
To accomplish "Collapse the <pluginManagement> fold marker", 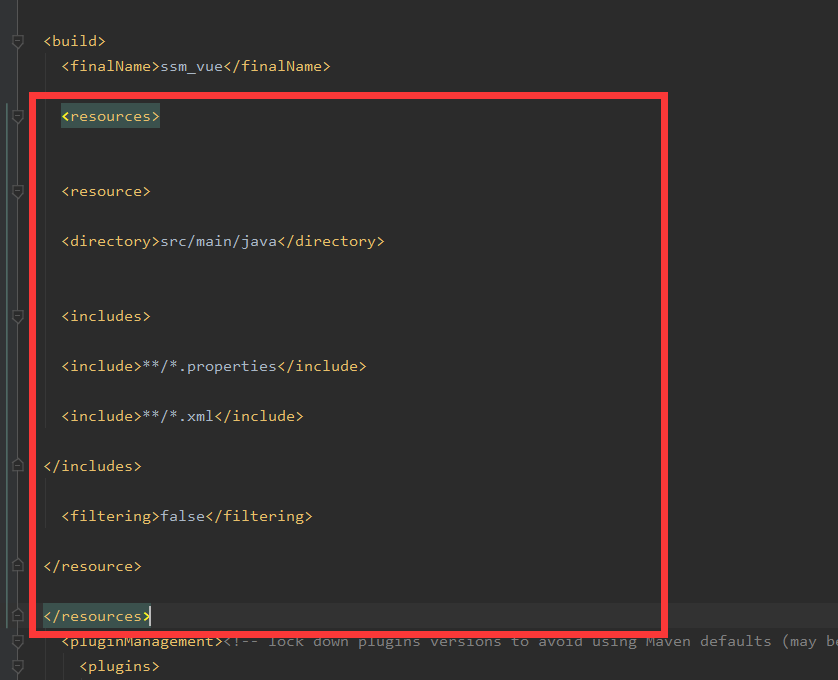I will pos(18,641).
